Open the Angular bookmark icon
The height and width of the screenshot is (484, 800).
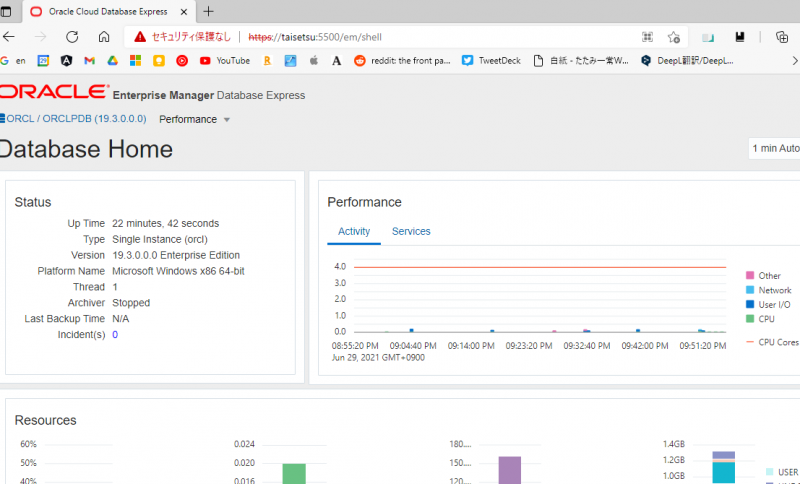click(x=66, y=61)
